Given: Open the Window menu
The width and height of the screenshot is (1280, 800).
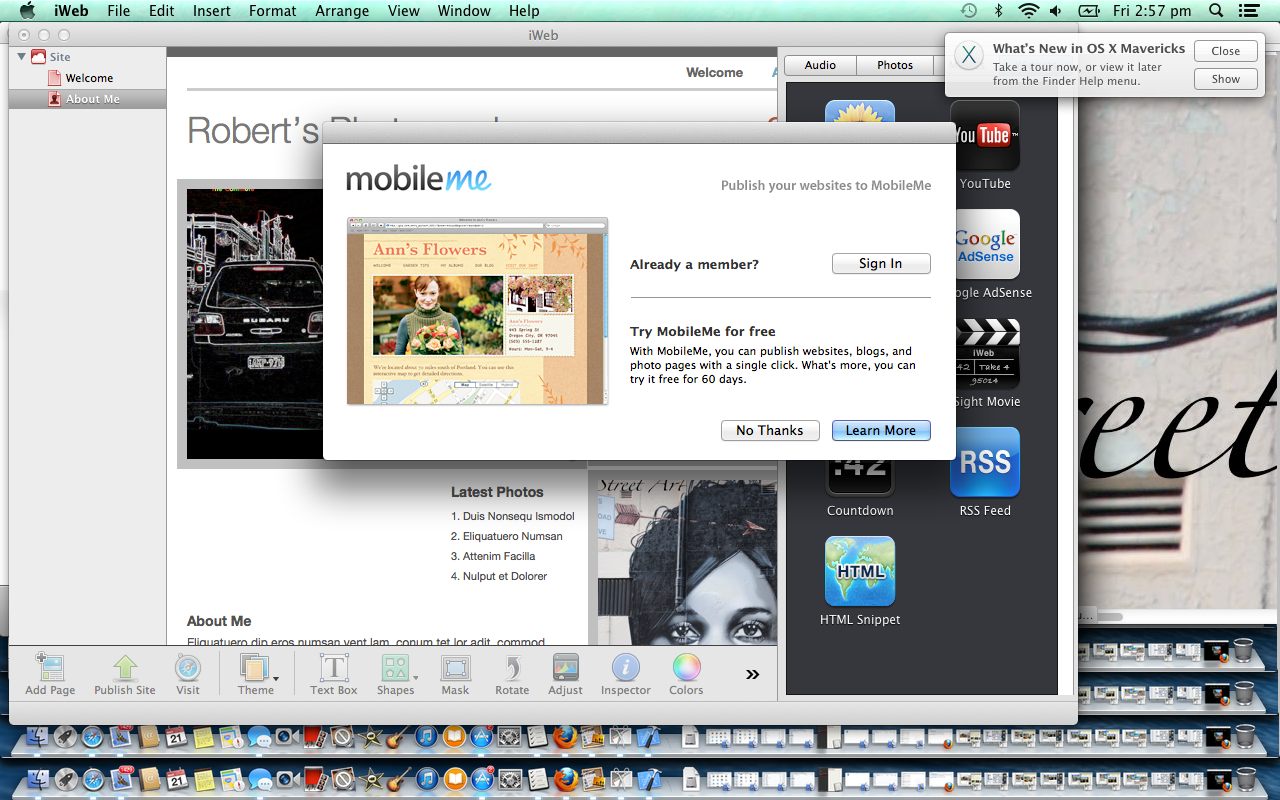Looking at the screenshot, I should coord(464,11).
